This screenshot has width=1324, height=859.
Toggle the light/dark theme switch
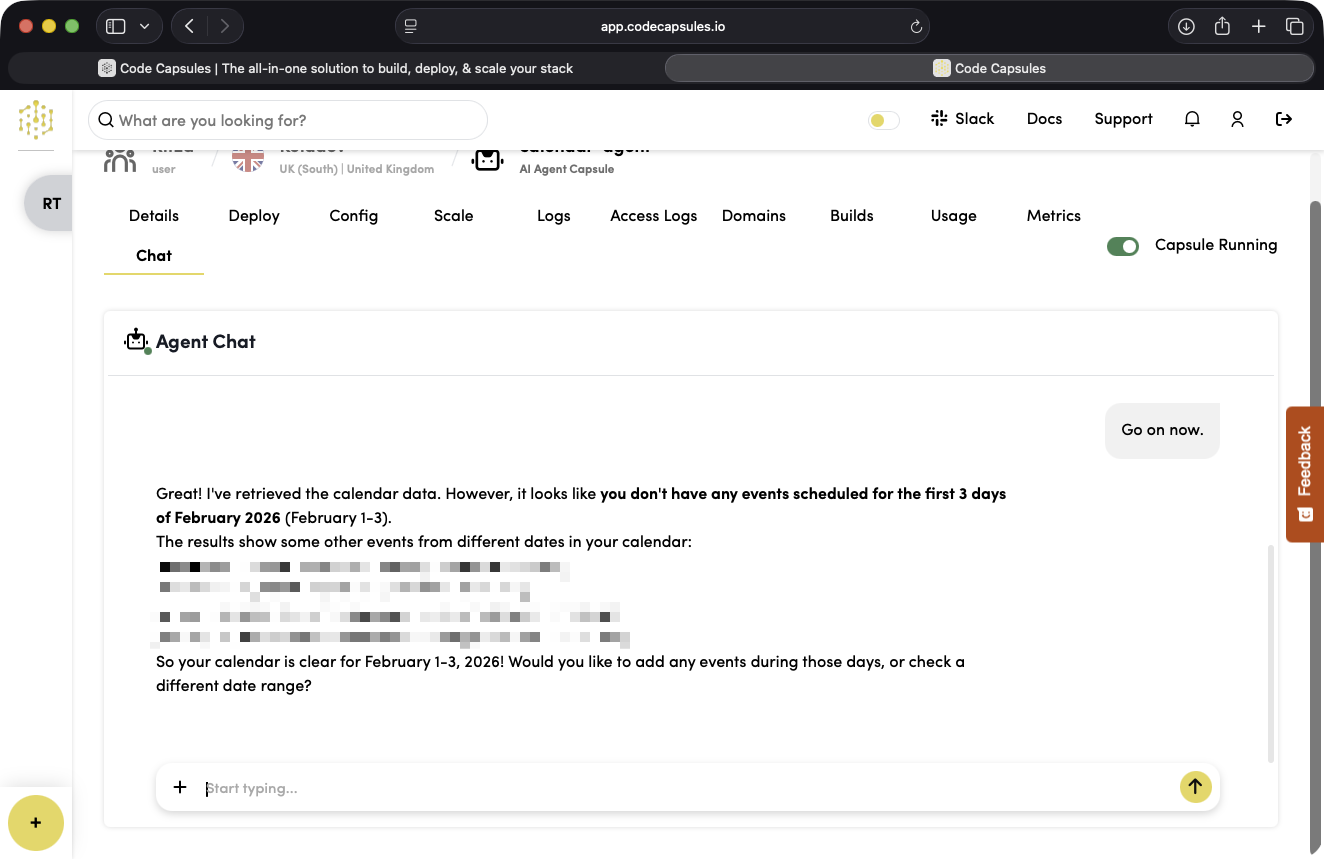[883, 120]
